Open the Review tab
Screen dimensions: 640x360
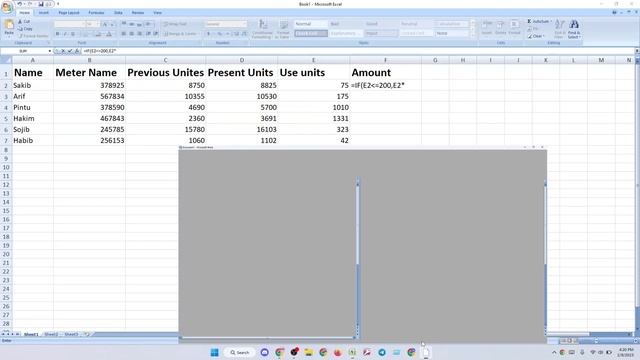(138, 13)
